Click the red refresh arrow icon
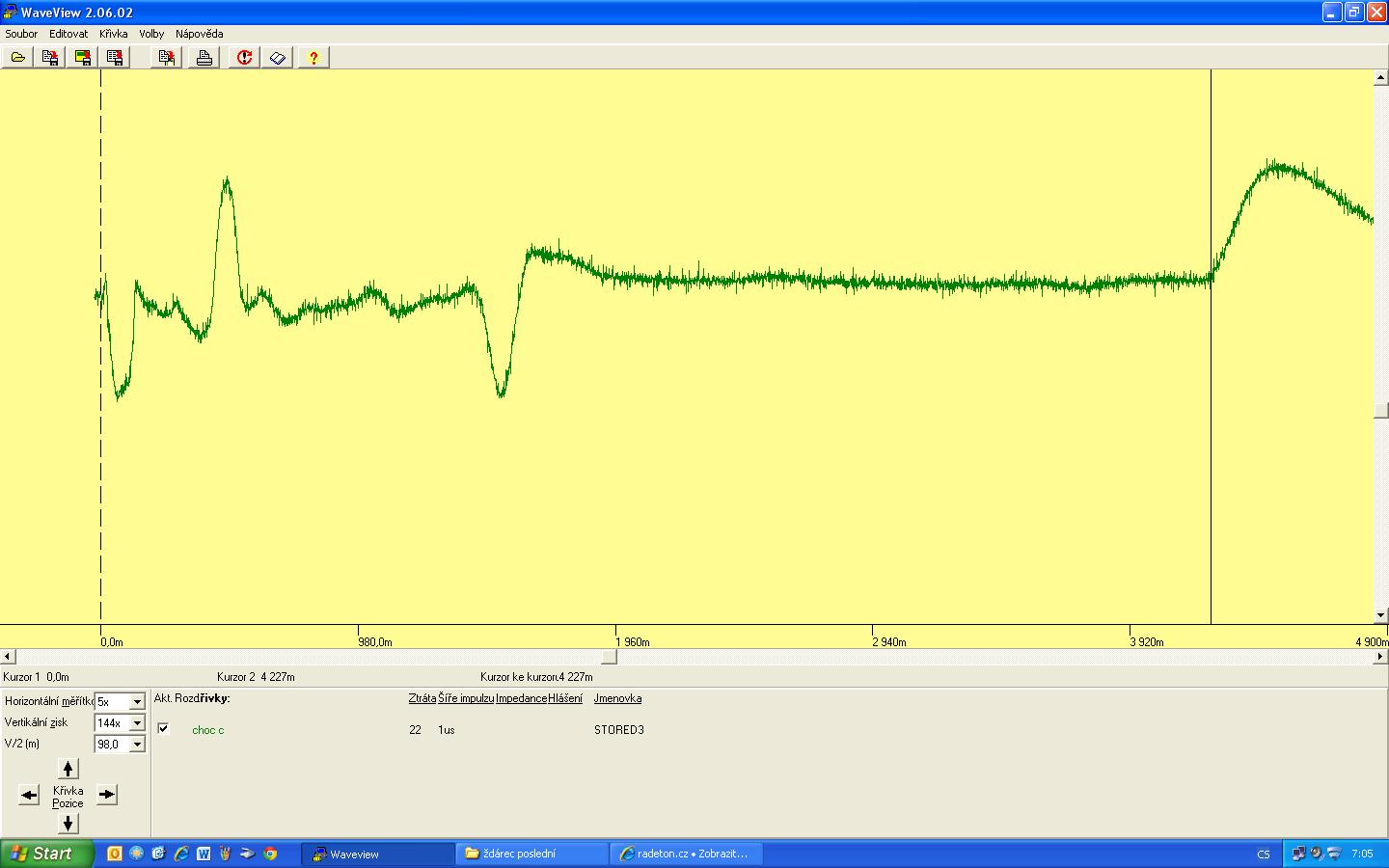 point(244,58)
